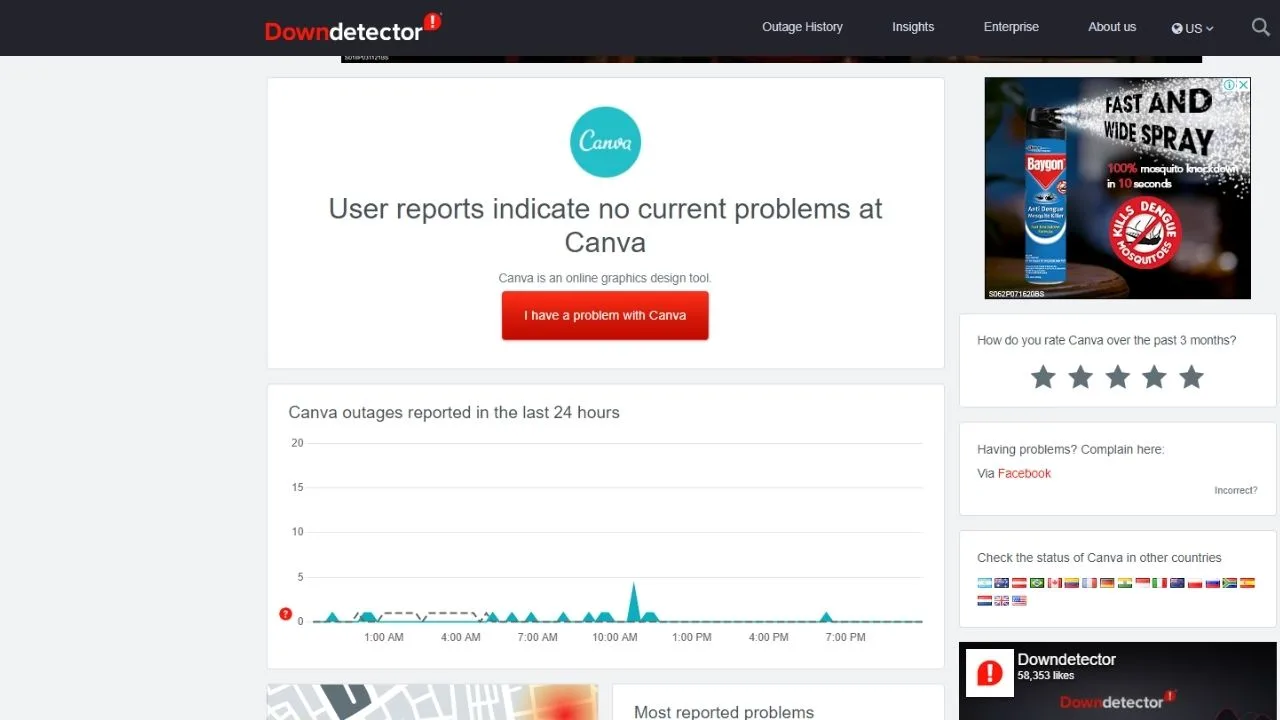Select the Russia flag
This screenshot has height=720, width=1280.
point(1212,583)
